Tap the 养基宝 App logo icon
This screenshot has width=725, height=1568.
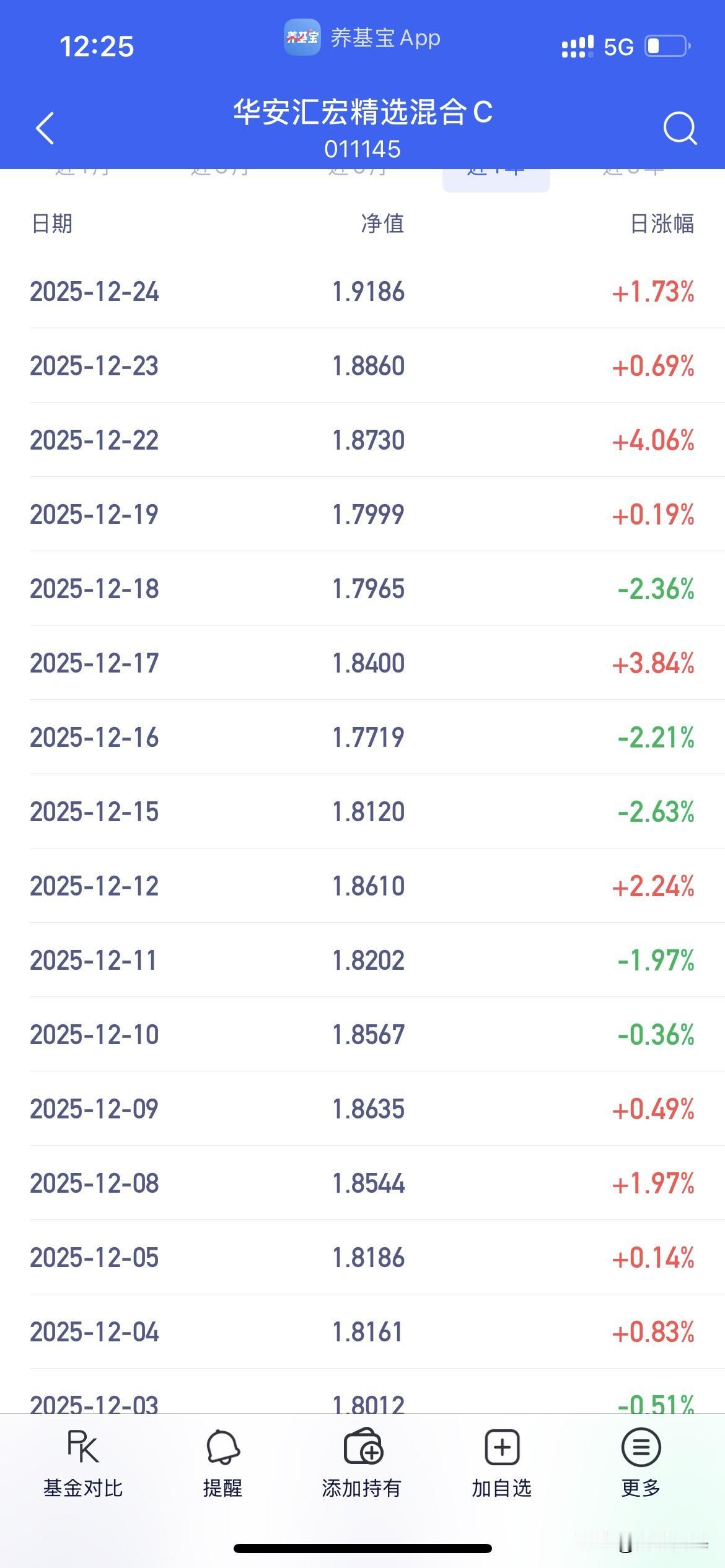302,38
